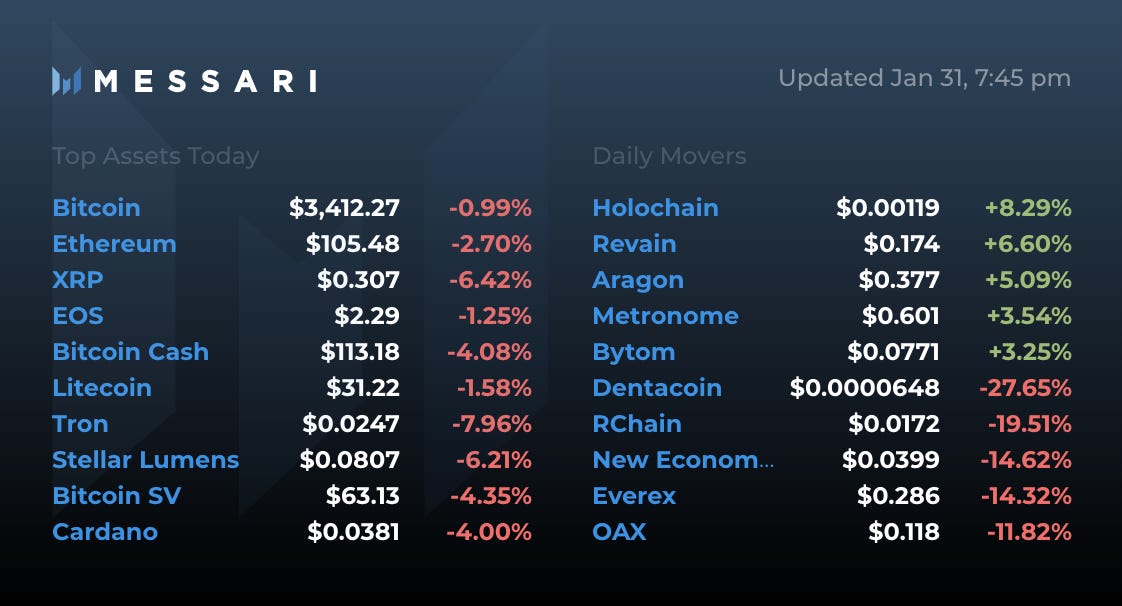Open the Bitcoin asset link

pos(96,208)
